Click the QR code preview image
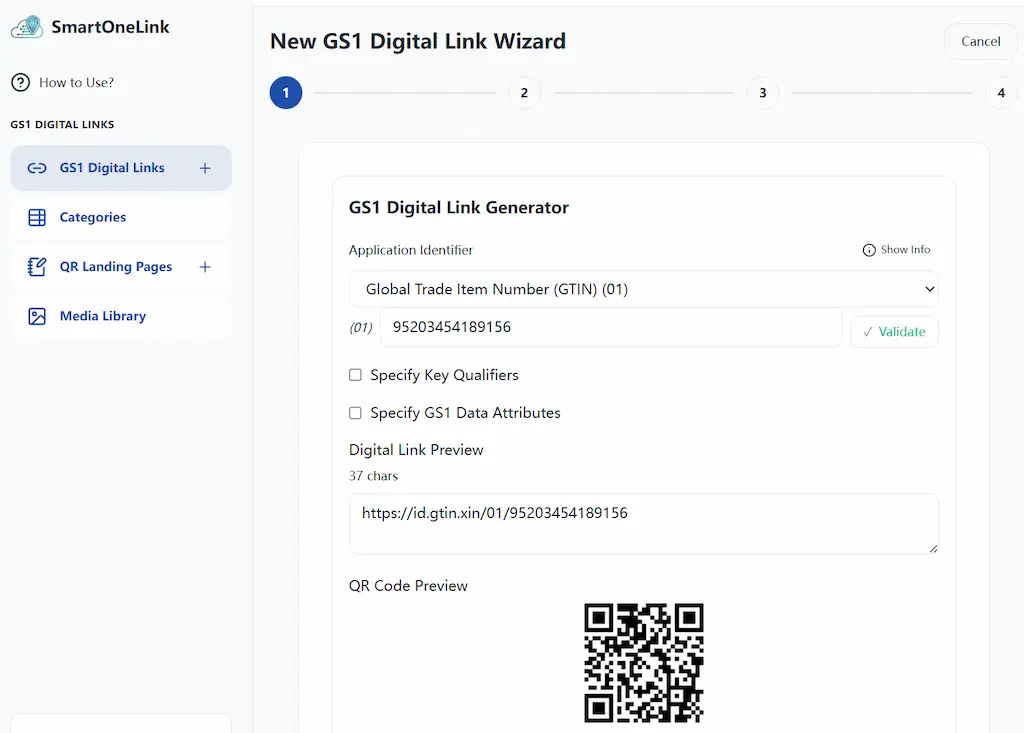Image resolution: width=1024 pixels, height=733 pixels. click(x=643, y=662)
